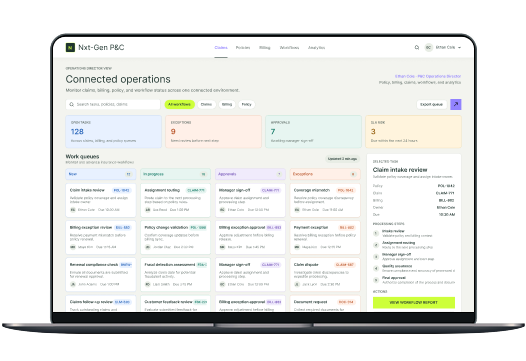This screenshot has height=361, width=526.
Task: Click the Updated 2 min ago badge
Action: [342, 159]
